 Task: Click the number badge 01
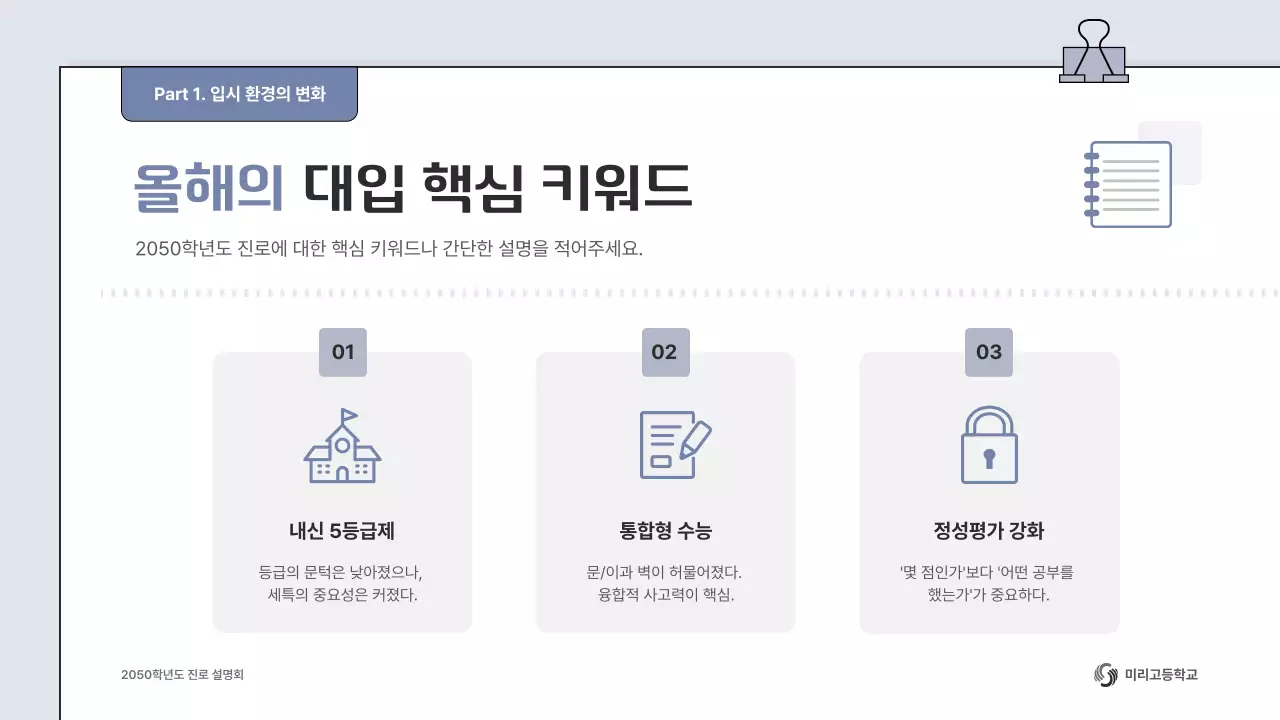[342, 353]
